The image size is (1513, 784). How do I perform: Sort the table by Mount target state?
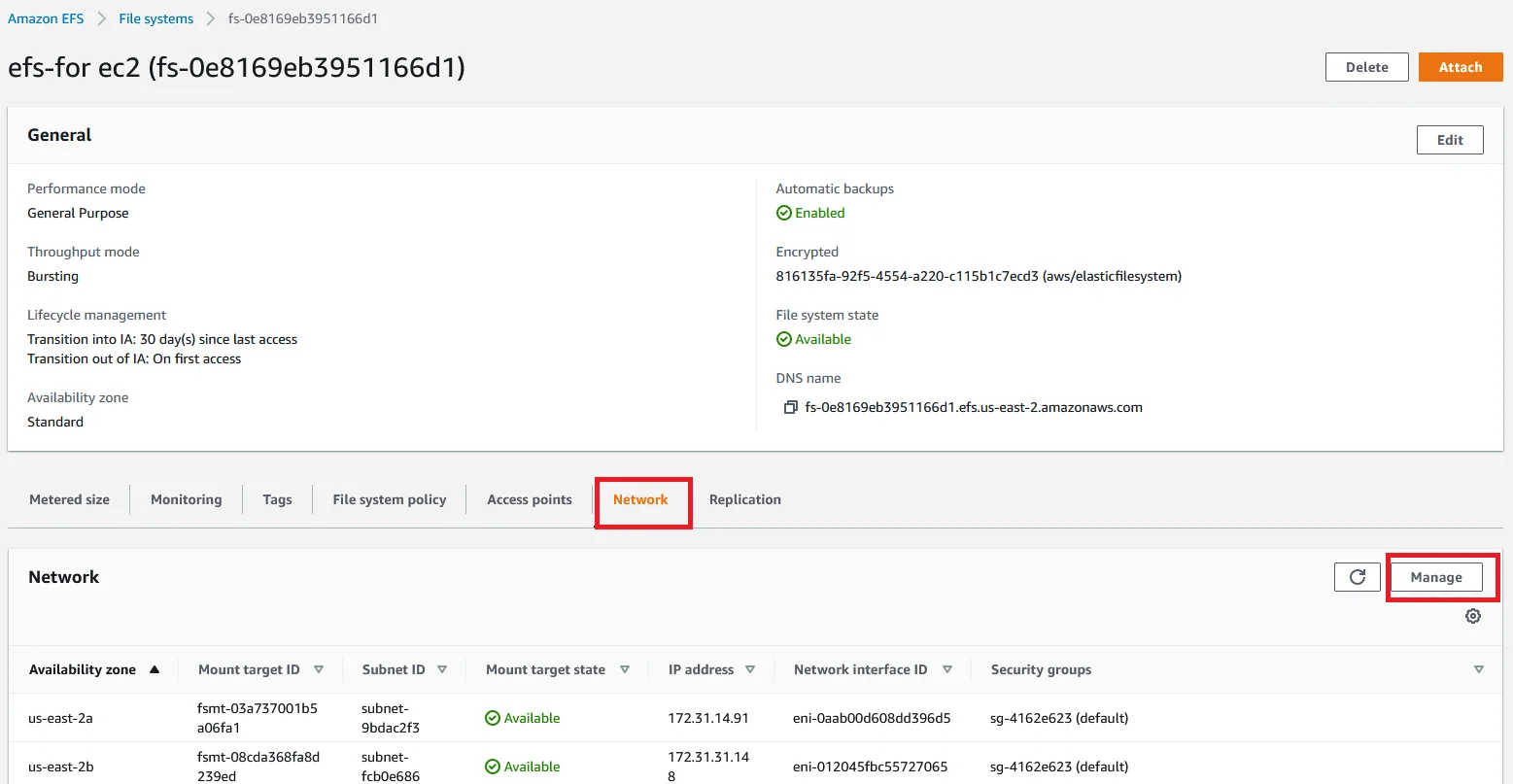point(625,669)
